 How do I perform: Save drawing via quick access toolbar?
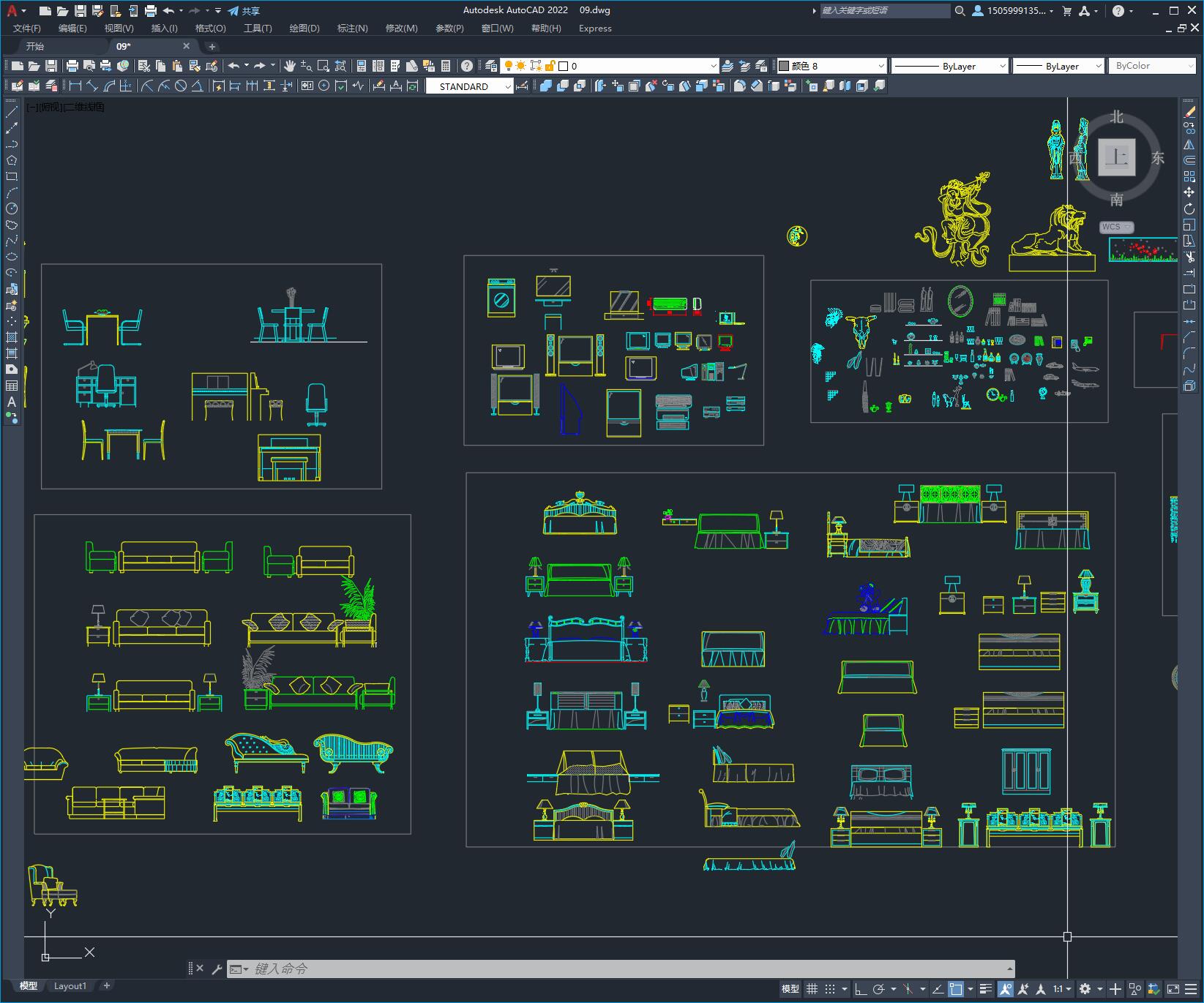pyautogui.click(x=81, y=11)
